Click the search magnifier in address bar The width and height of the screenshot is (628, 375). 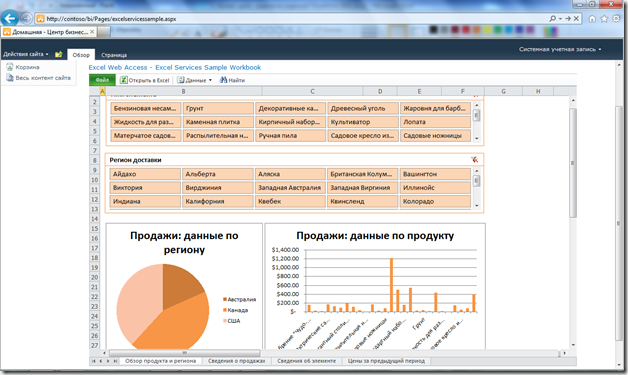(553, 18)
